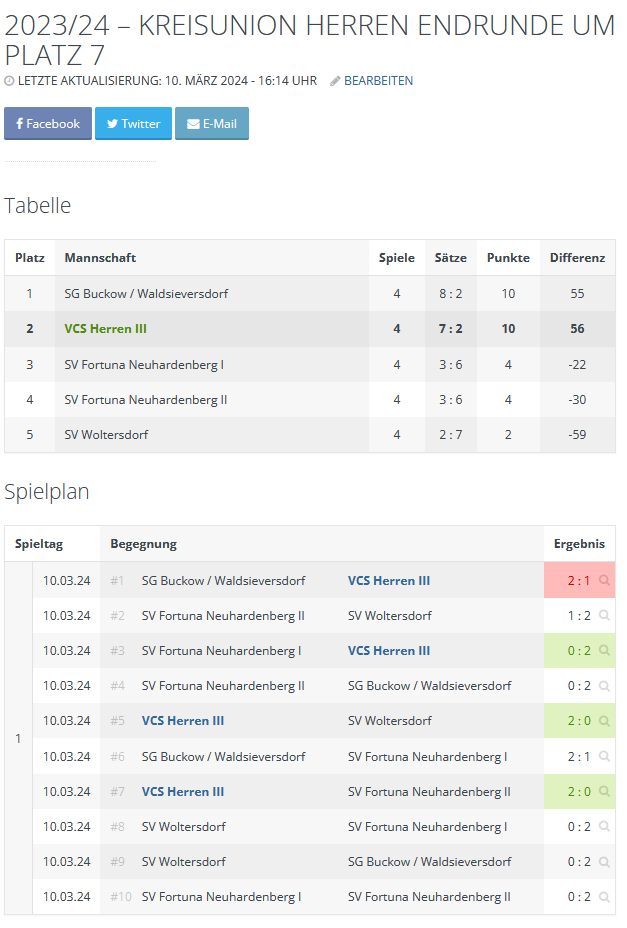627x928 pixels.
Task: Click the Differenz column header
Action: 577,258
